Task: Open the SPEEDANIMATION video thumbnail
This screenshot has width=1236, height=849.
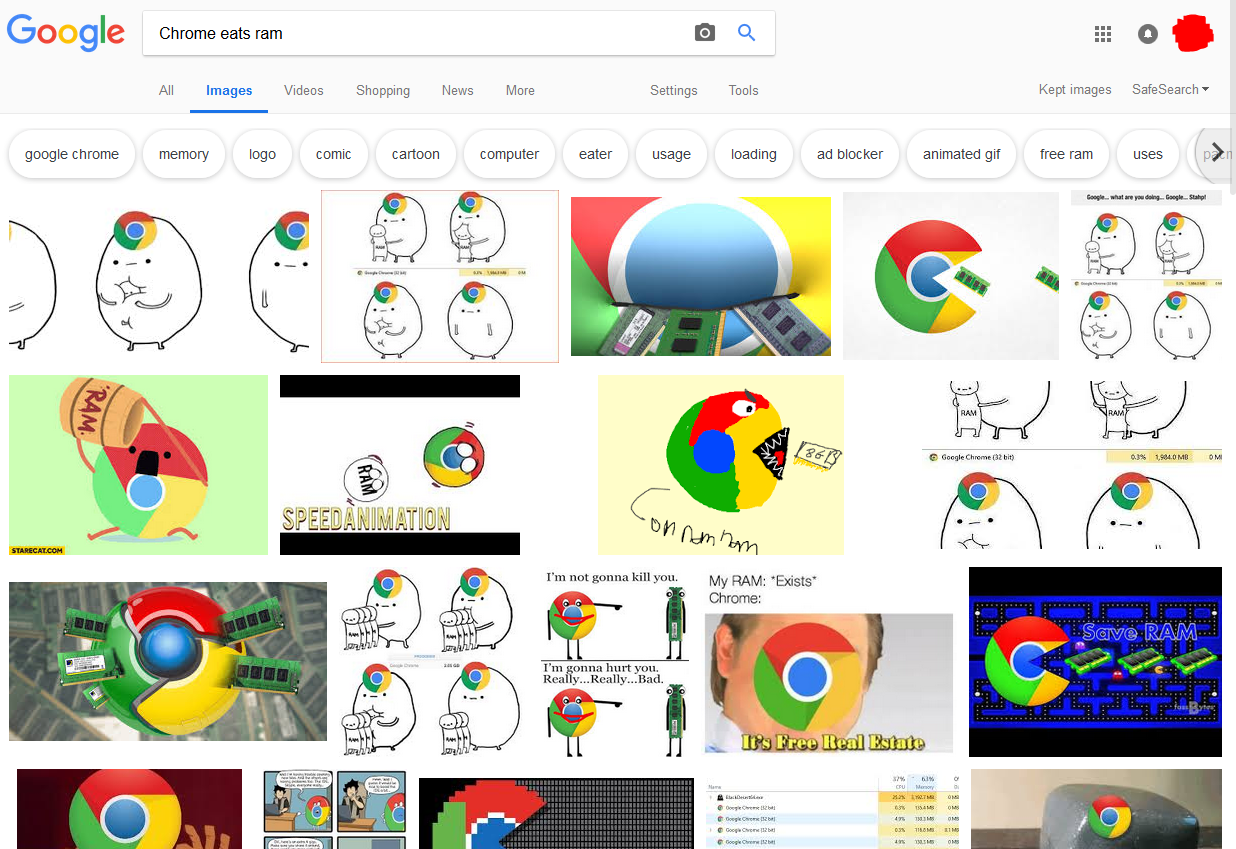Action: click(x=400, y=465)
